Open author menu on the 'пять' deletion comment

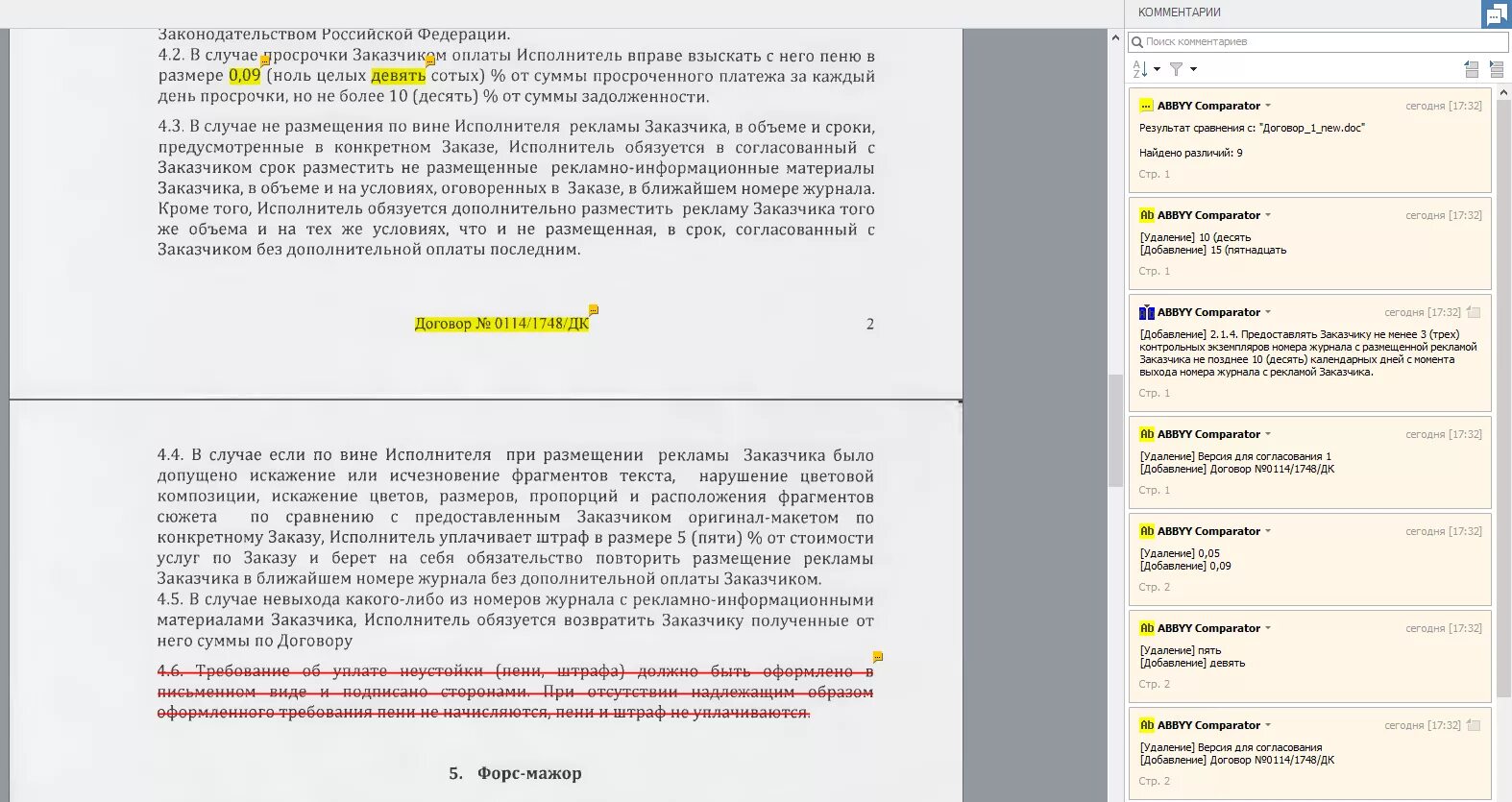point(1268,628)
